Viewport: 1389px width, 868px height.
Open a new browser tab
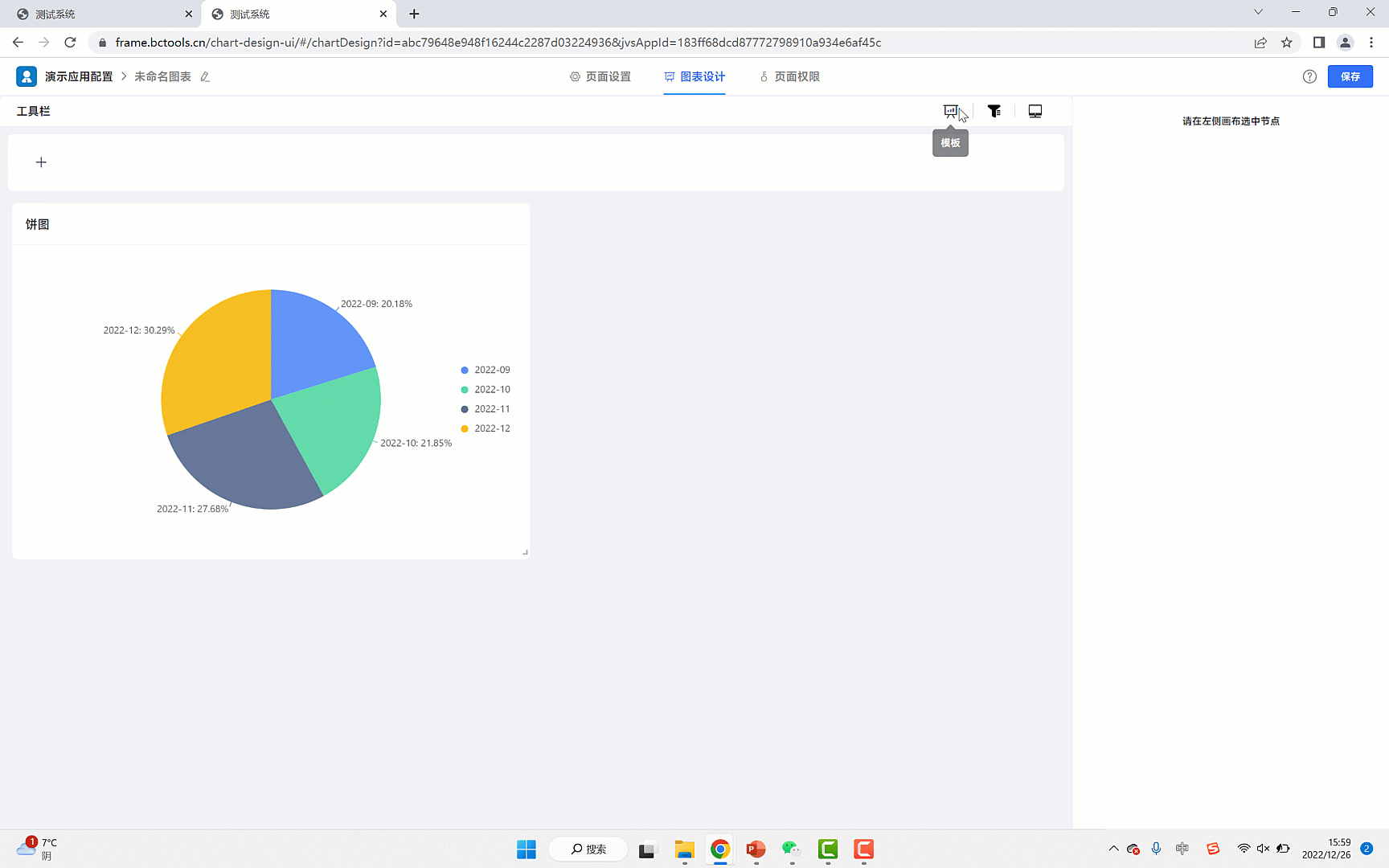pyautogui.click(x=414, y=14)
